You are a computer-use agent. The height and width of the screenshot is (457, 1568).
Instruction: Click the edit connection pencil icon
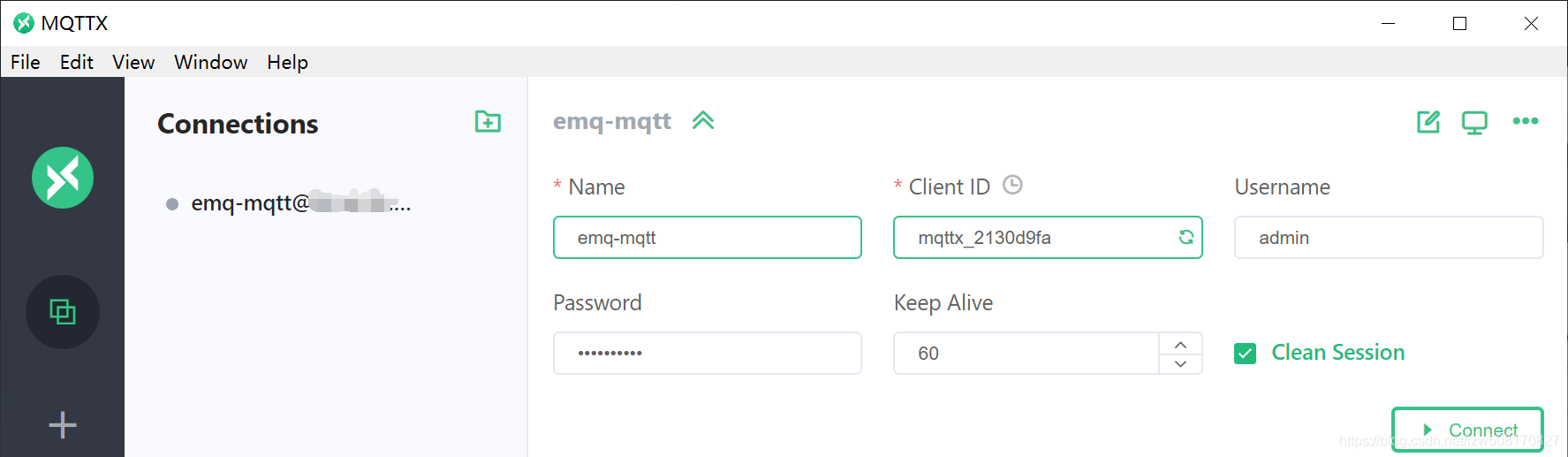pyautogui.click(x=1428, y=122)
